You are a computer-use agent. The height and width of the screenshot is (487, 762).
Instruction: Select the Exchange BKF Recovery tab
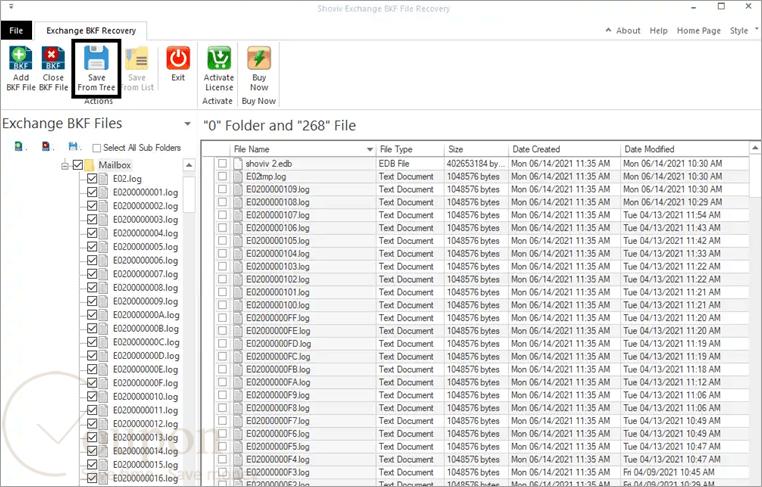[91, 31]
